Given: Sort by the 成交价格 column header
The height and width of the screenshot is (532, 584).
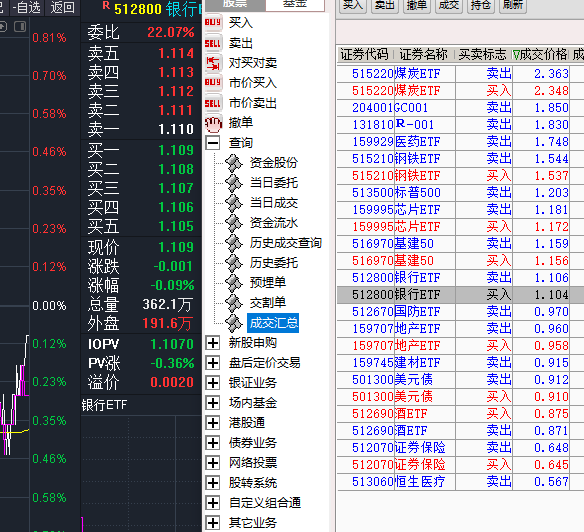Looking at the screenshot, I should coord(540,55).
